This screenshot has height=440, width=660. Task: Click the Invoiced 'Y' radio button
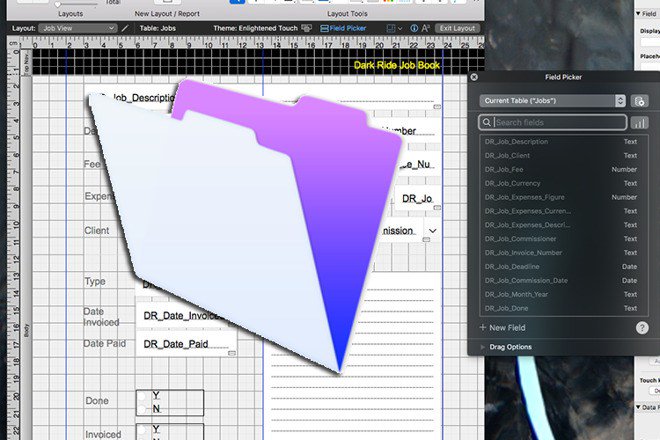[142, 429]
